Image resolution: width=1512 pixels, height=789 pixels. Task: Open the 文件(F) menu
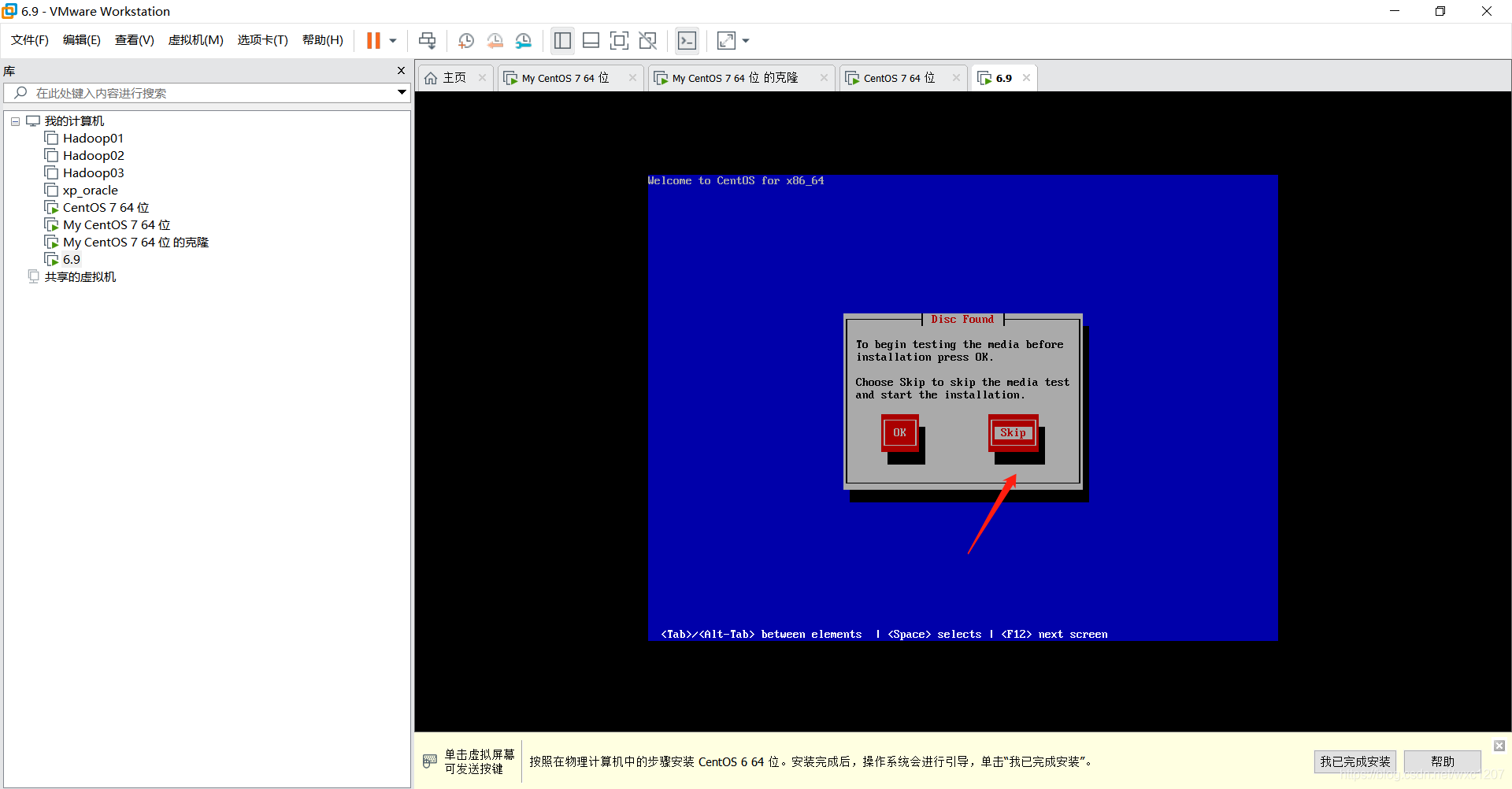[30, 40]
